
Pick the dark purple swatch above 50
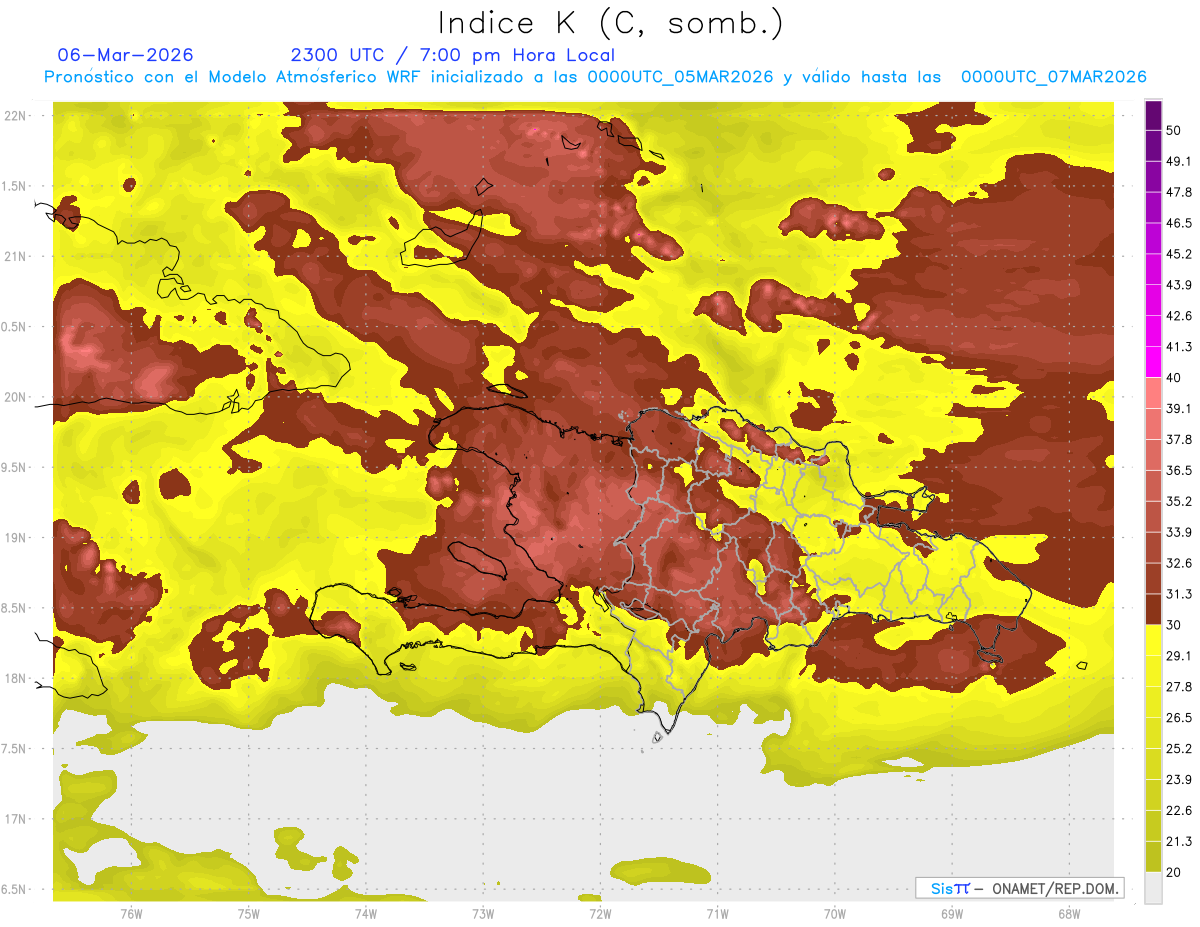(1153, 115)
